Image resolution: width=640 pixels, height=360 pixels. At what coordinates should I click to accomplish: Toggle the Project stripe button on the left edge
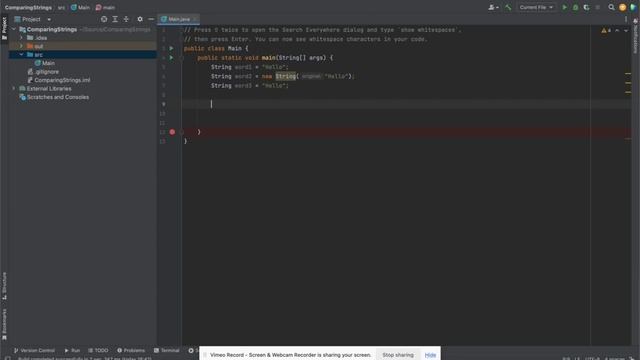click(4, 28)
